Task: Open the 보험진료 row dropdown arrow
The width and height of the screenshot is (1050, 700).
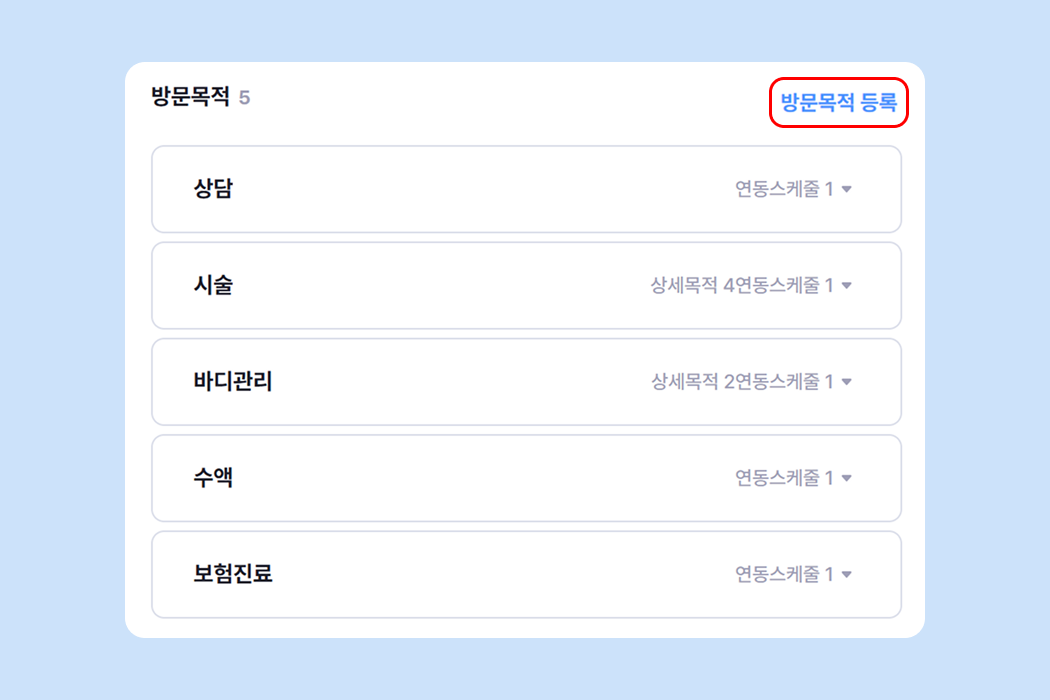Action: (x=847, y=575)
